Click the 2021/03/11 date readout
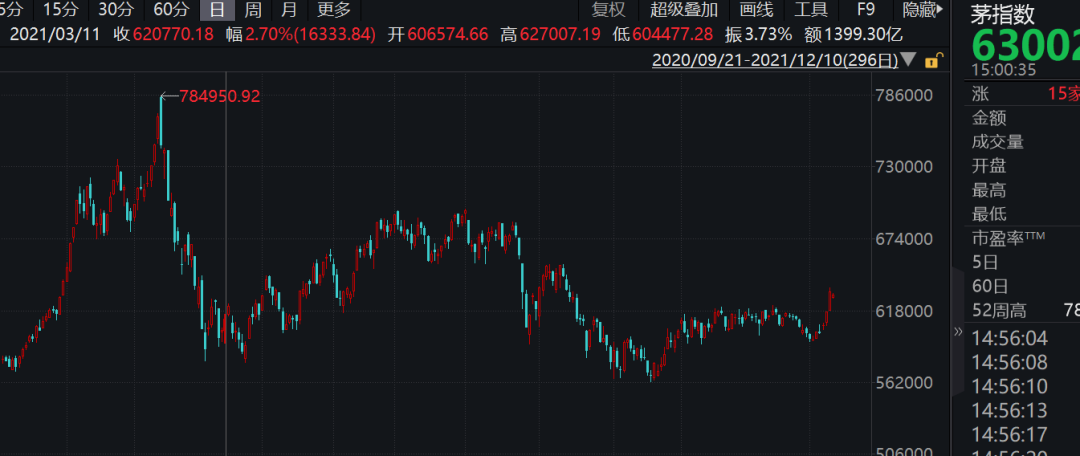The width and height of the screenshot is (1080, 456). click(55, 34)
